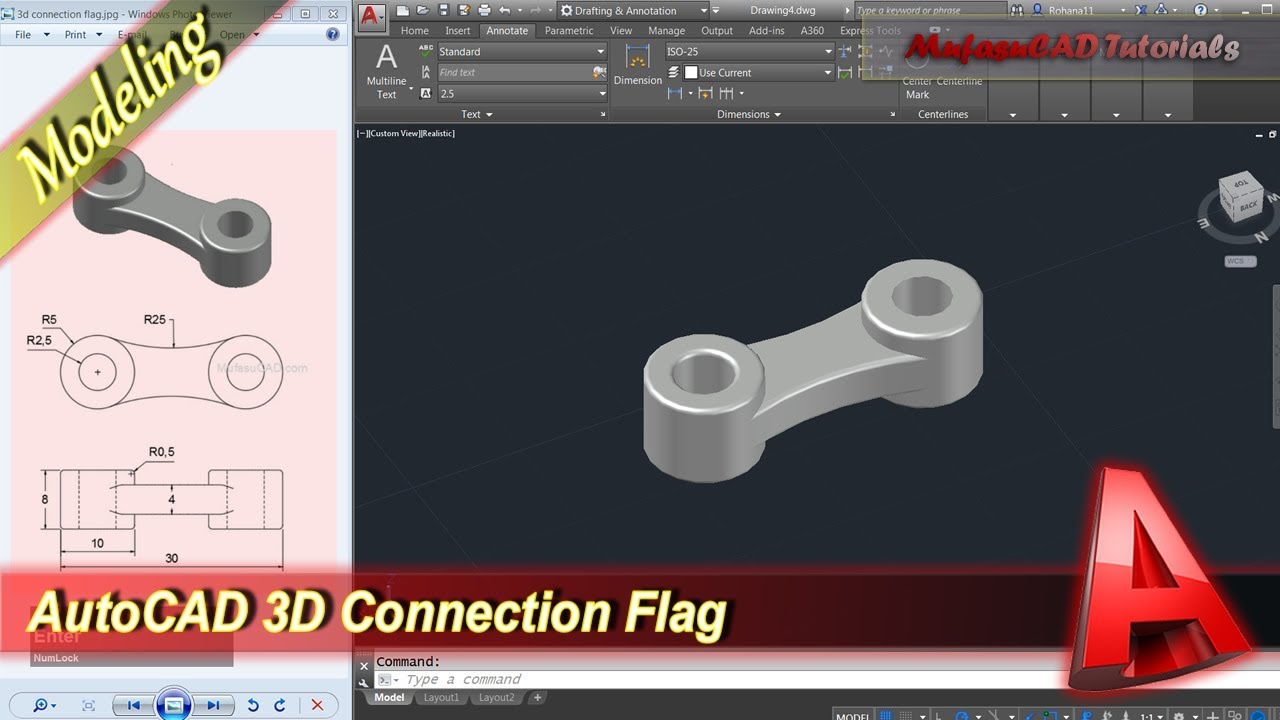Toggle MODEL space button in status bar

[x=853, y=715]
